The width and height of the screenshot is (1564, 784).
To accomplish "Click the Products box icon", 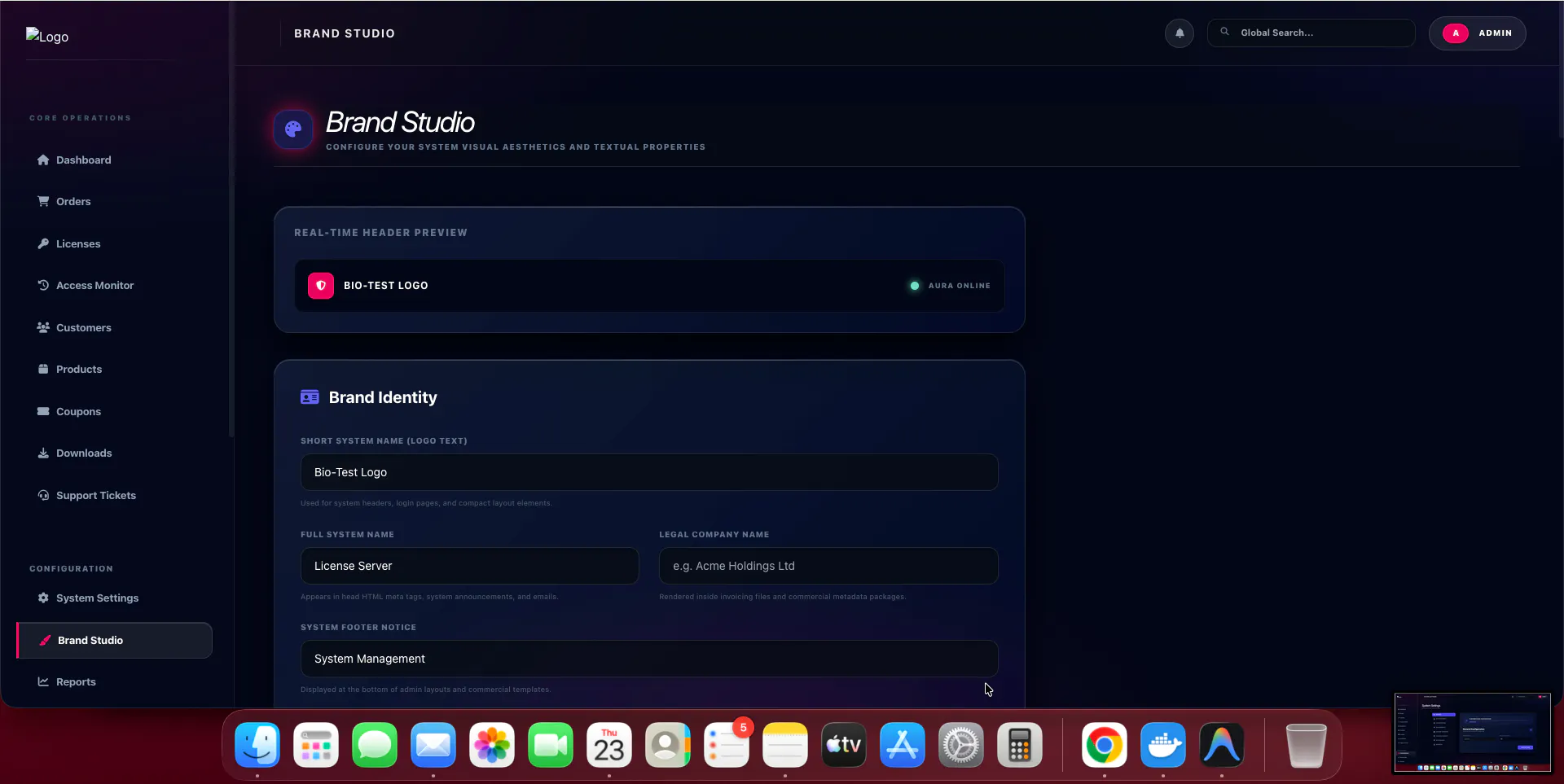I will click(x=43, y=369).
